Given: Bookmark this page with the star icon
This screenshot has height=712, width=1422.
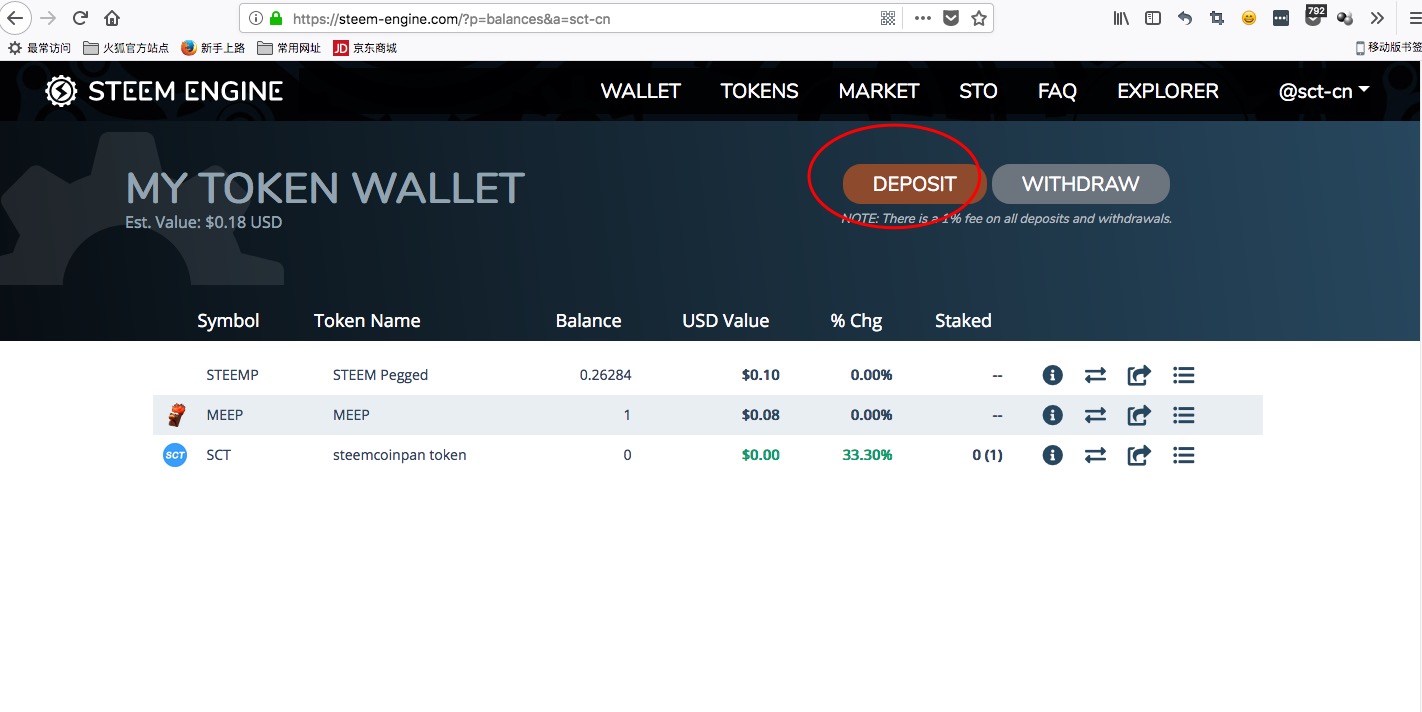Looking at the screenshot, I should point(979,18).
